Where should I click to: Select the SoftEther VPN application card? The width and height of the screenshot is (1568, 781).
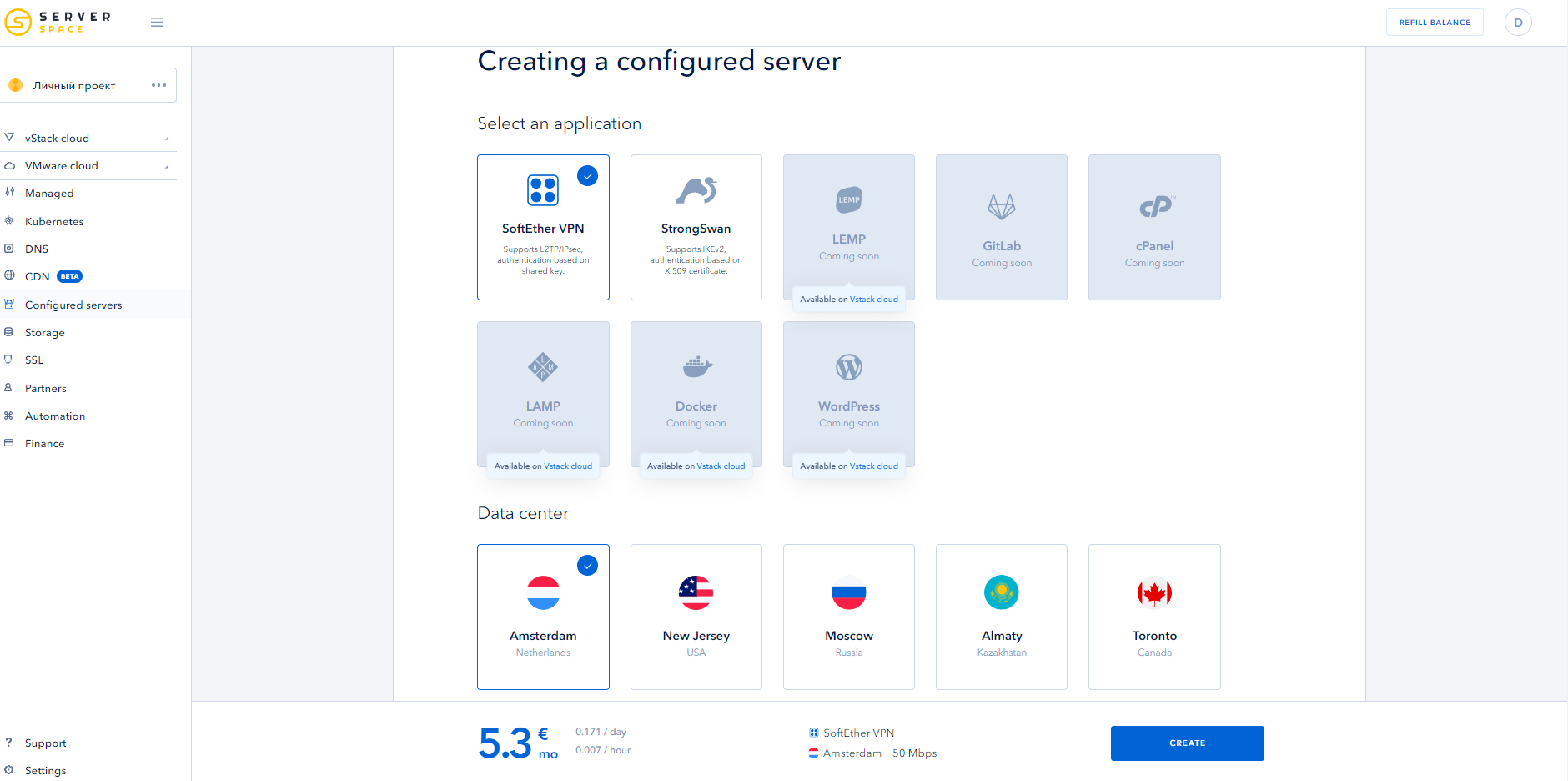[543, 227]
